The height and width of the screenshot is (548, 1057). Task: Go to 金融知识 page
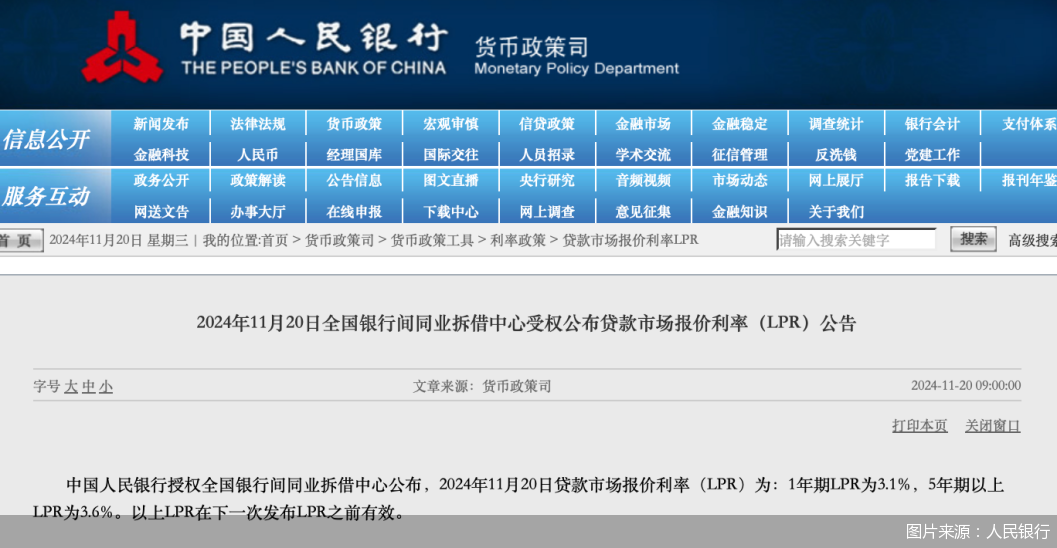click(739, 212)
